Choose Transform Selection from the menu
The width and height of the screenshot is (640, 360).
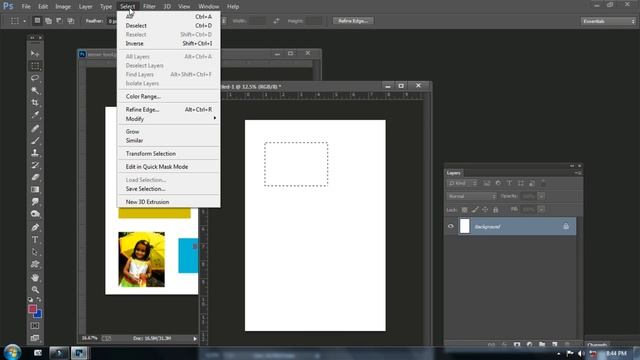[169, 153]
